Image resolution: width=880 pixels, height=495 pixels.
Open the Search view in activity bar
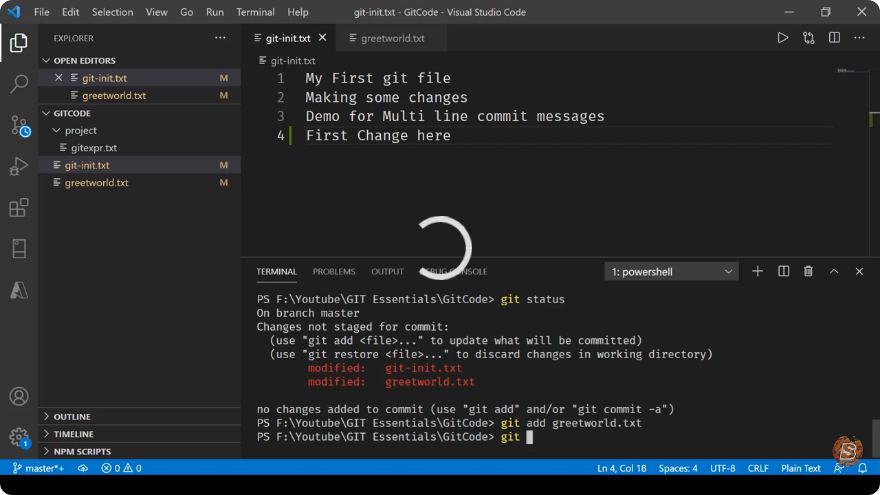(19, 84)
